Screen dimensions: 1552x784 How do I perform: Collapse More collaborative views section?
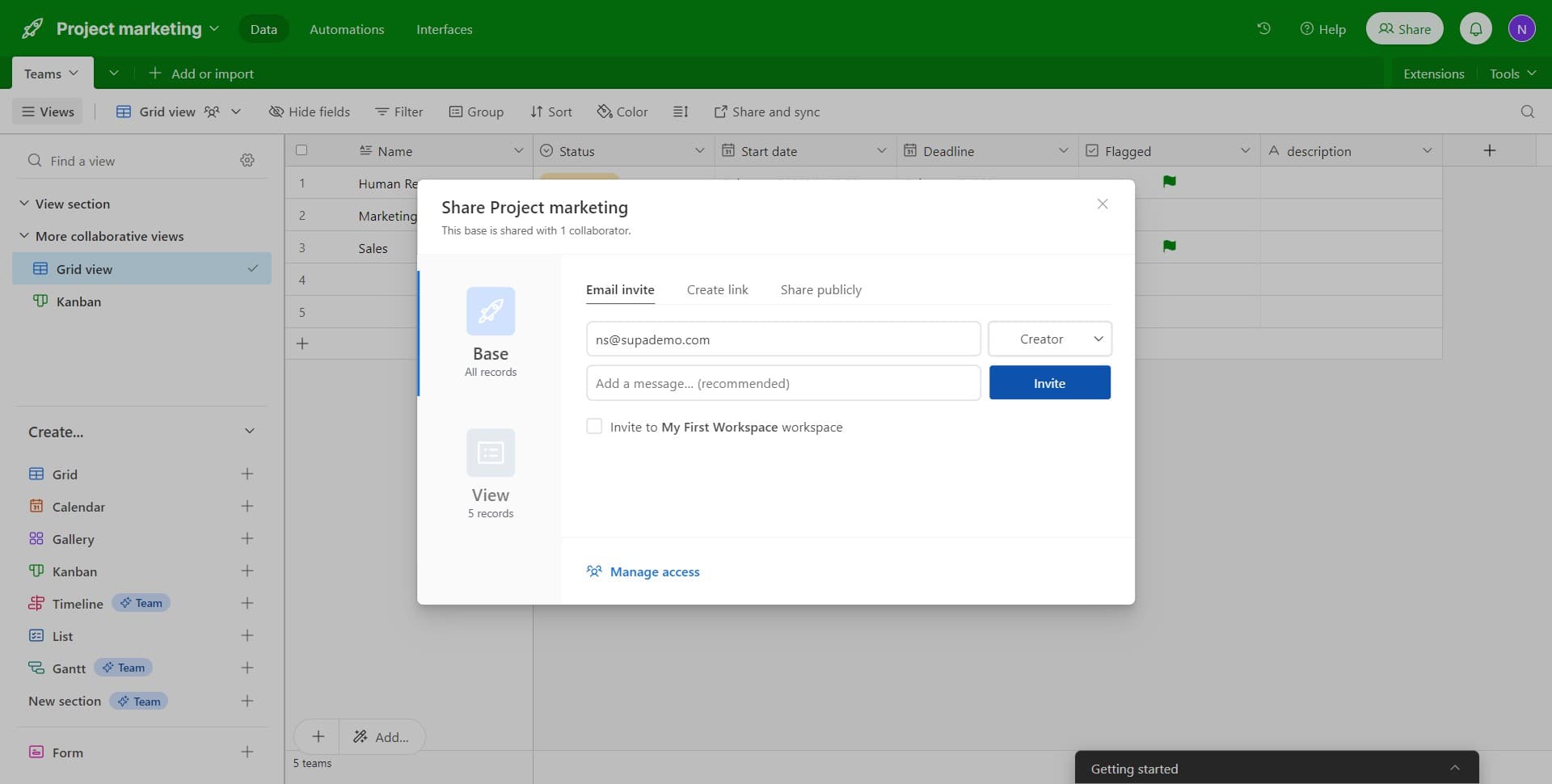(24, 236)
